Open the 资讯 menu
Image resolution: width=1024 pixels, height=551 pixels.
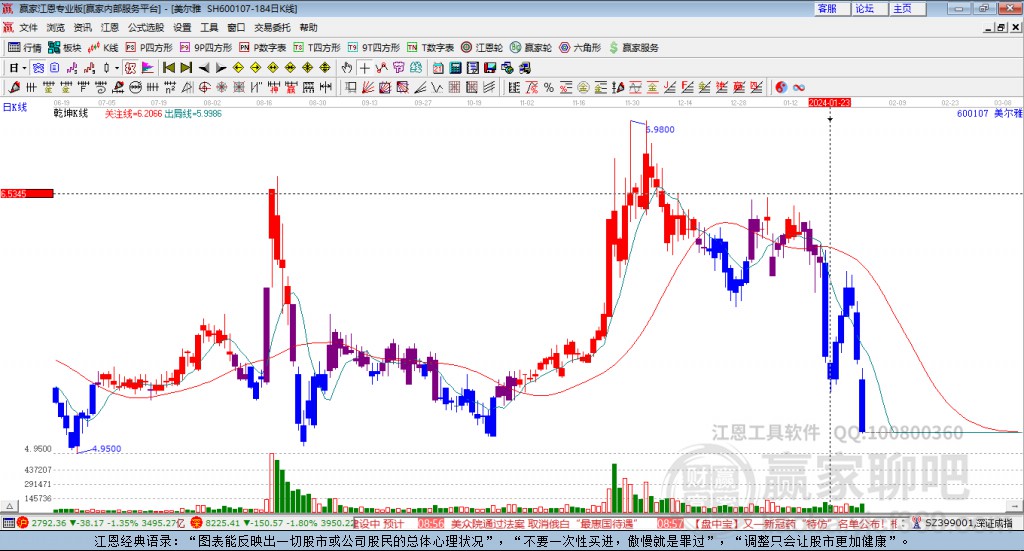coord(82,27)
